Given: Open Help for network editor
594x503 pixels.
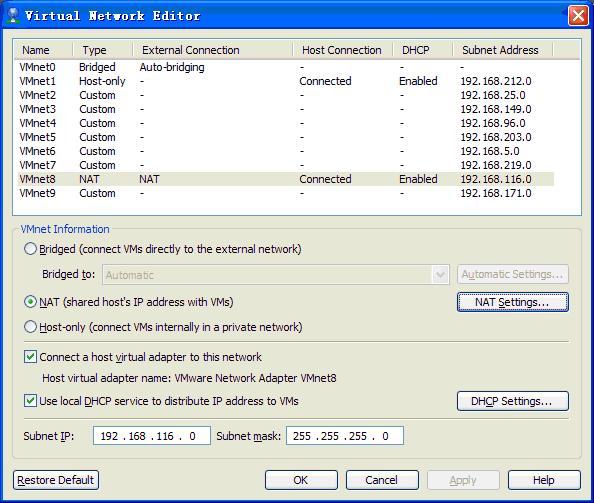Looking at the screenshot, I should point(544,480).
